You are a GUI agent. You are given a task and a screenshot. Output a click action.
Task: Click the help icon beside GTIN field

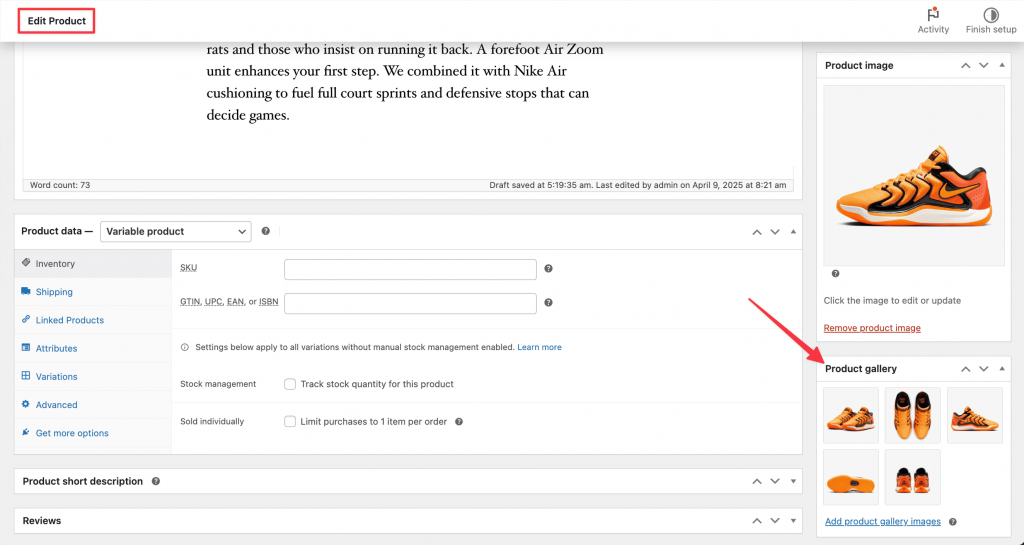click(x=549, y=302)
